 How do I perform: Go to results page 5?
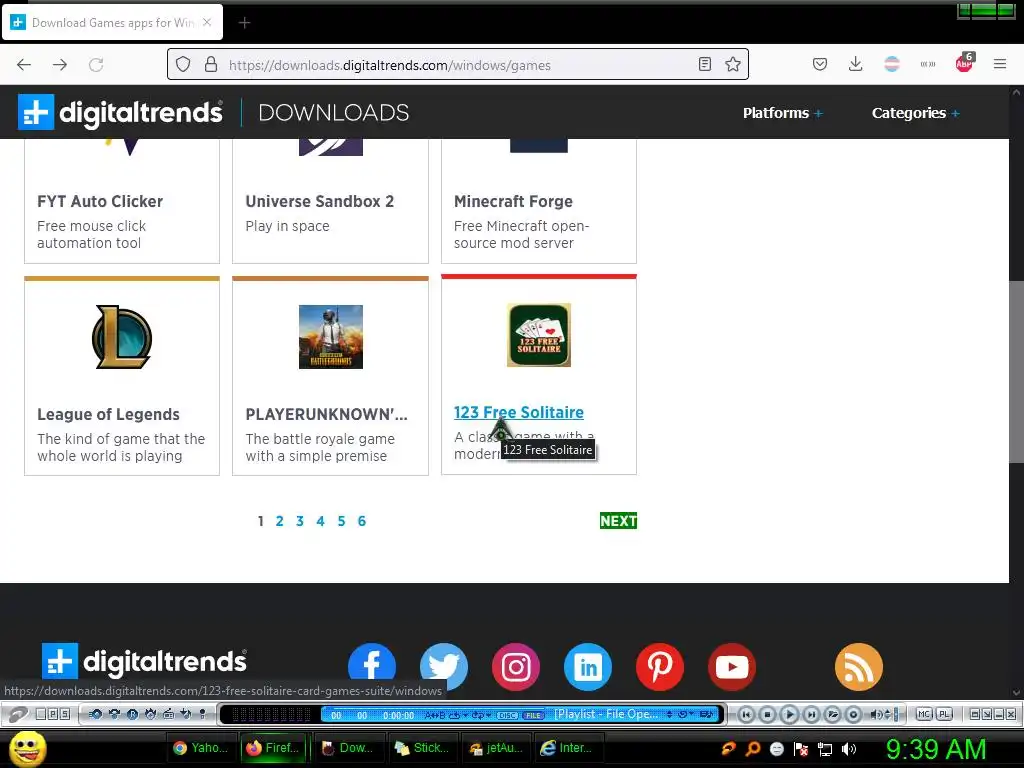[x=341, y=521]
